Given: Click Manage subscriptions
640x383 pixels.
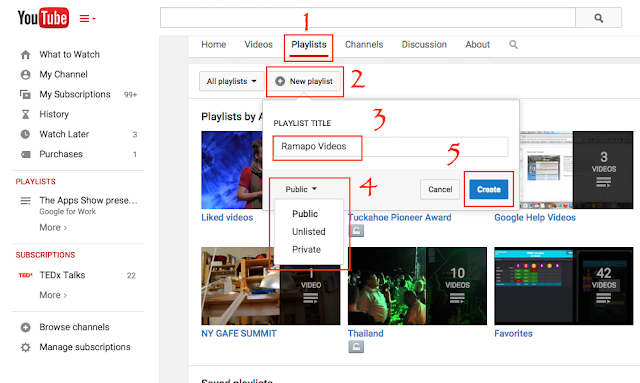Looking at the screenshot, I should click(x=85, y=347).
